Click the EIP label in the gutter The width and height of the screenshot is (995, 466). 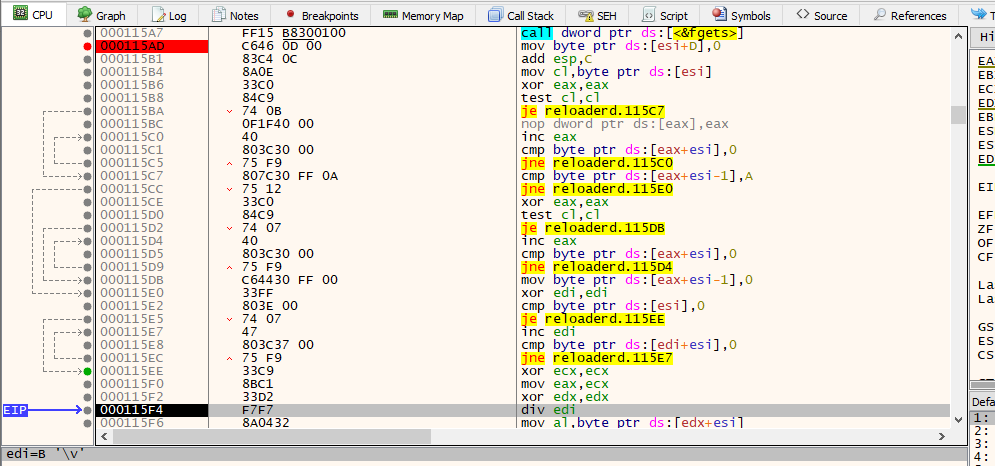(15, 410)
